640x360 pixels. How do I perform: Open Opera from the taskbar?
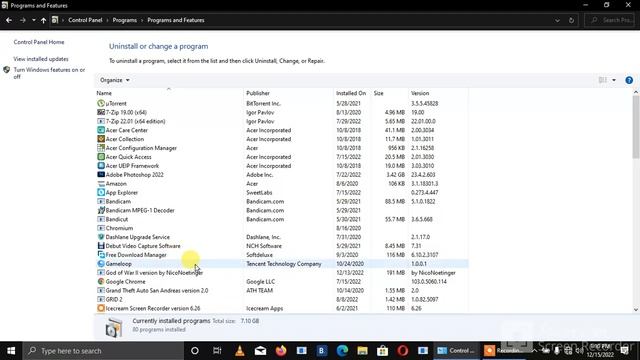click(402, 351)
